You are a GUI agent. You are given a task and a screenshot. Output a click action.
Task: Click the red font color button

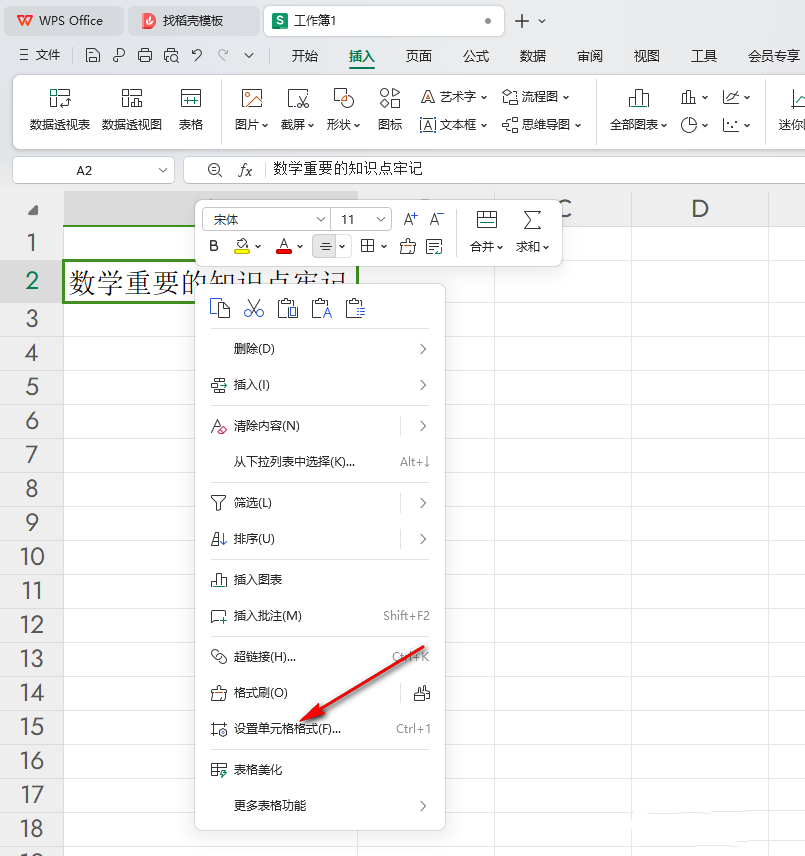pyautogui.click(x=284, y=247)
